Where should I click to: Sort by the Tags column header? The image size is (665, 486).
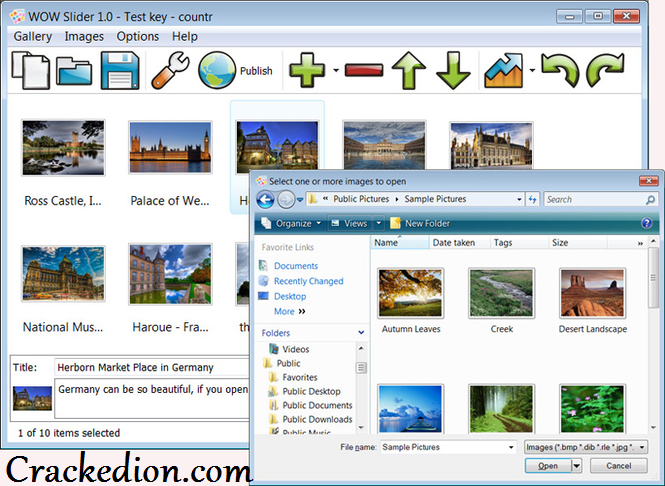click(520, 243)
